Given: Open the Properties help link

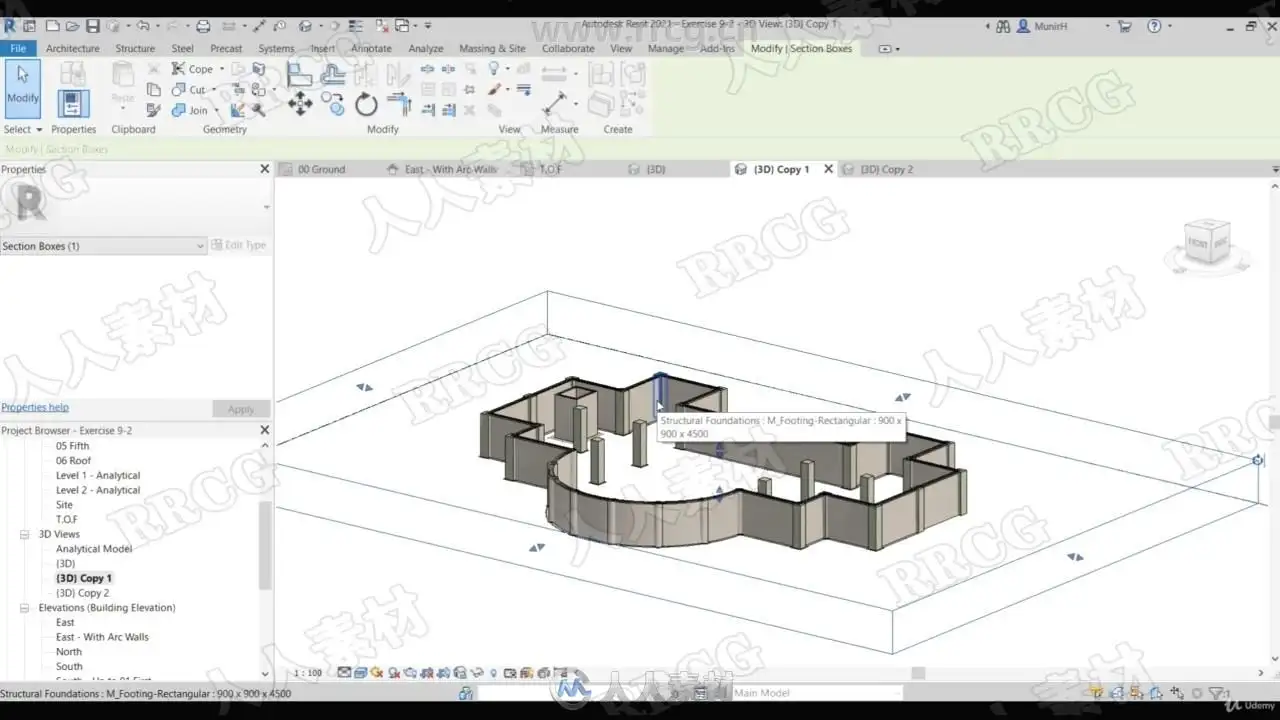Looking at the screenshot, I should (35, 407).
